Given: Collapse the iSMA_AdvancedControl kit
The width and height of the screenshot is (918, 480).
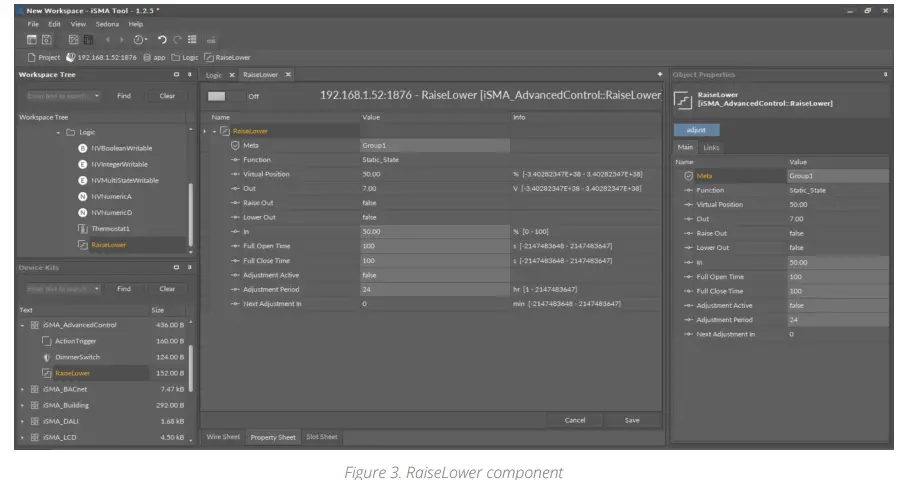Looking at the screenshot, I should [22, 325].
